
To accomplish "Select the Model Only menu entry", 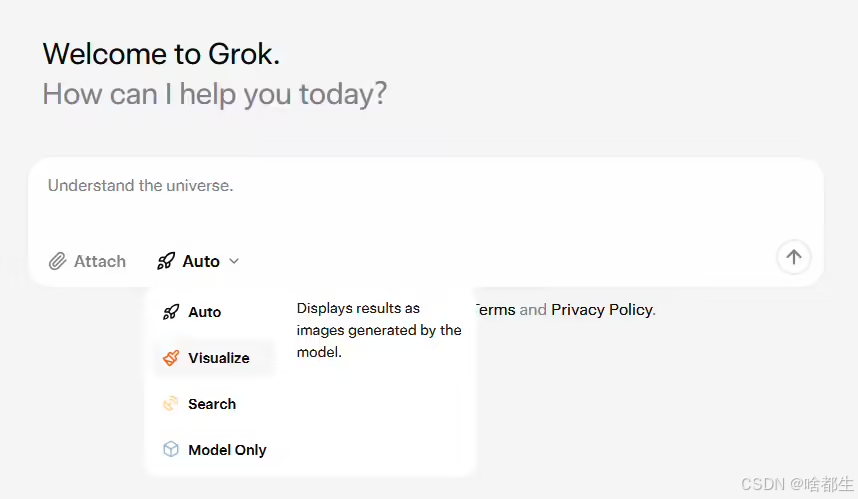I will point(227,450).
